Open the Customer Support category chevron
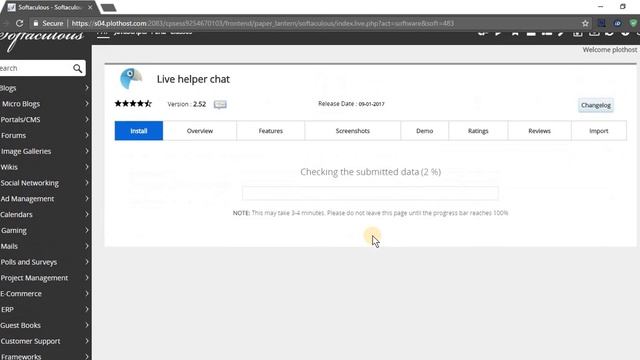This screenshot has height=360, width=640. 87,341
